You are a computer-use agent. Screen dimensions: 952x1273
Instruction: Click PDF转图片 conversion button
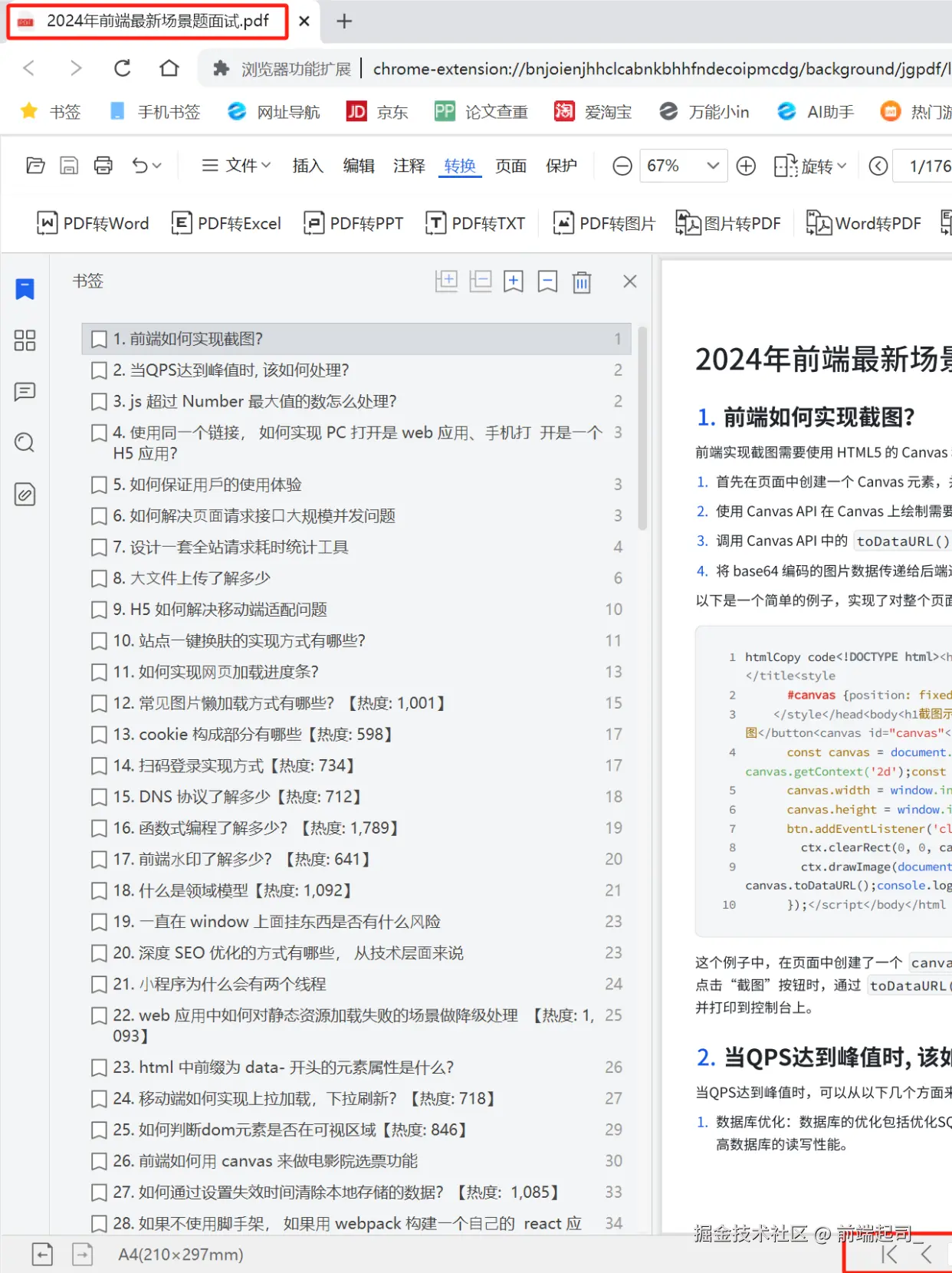coord(604,223)
